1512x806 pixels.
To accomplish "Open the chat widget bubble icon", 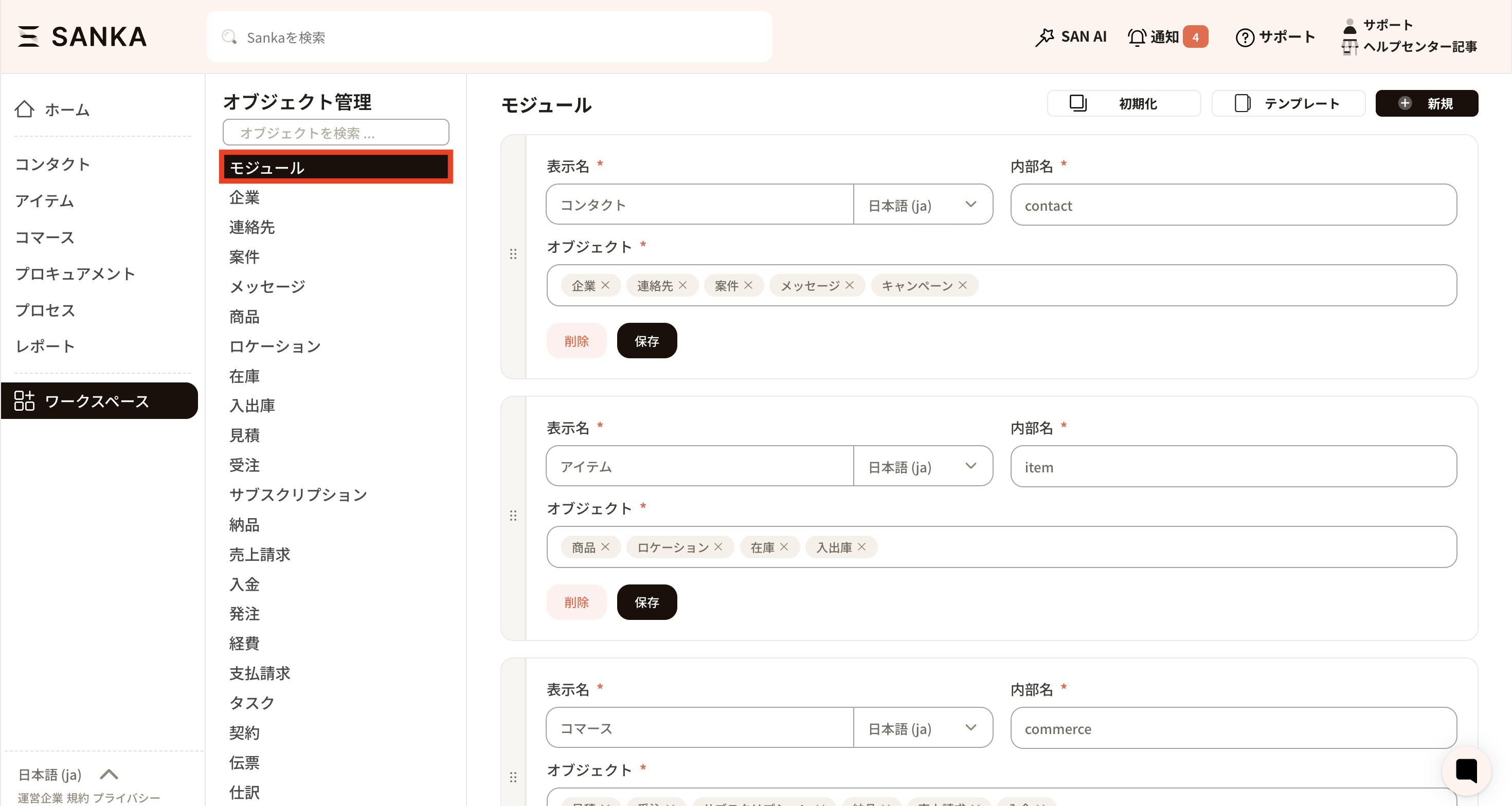I will click(1466, 770).
